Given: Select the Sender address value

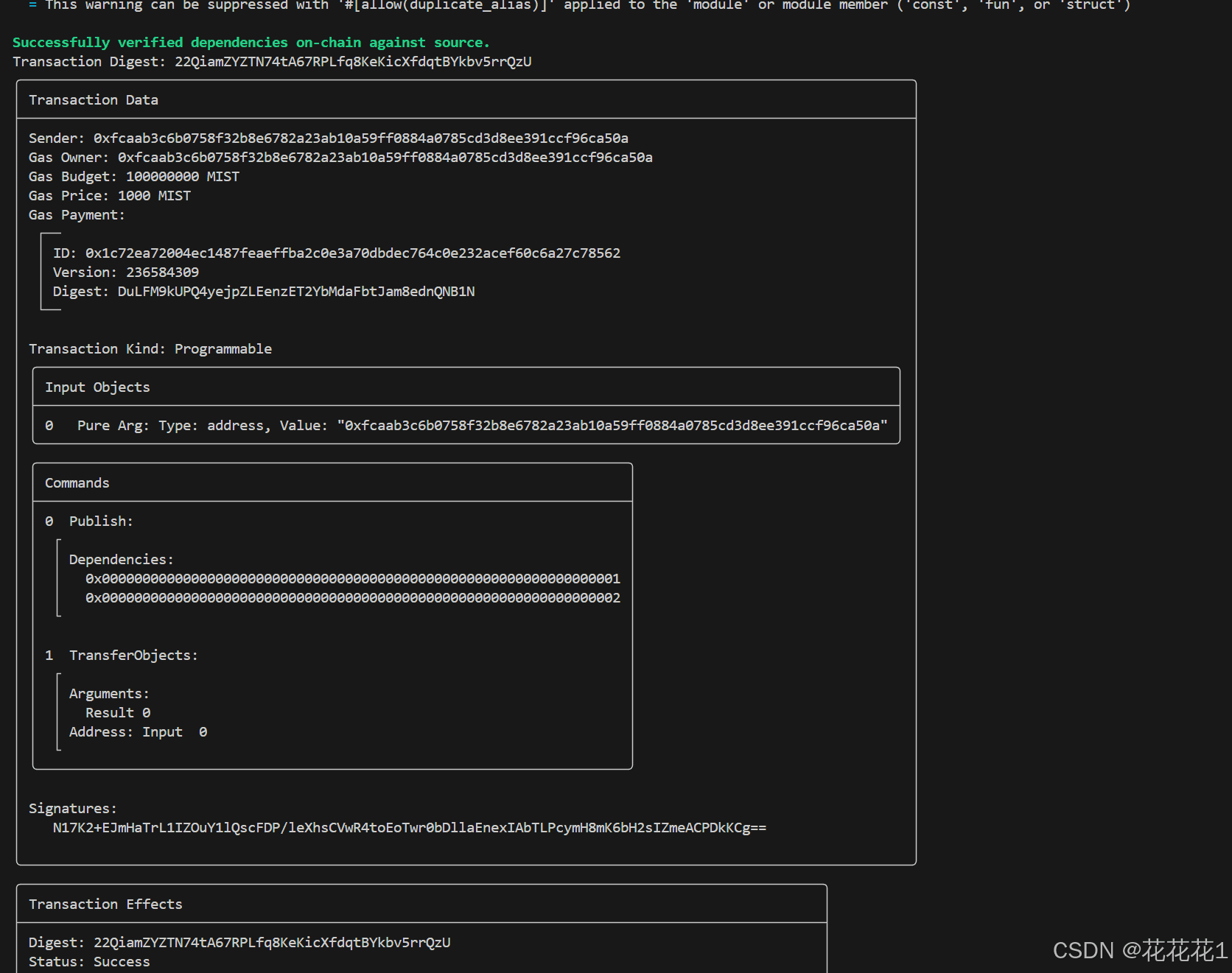Looking at the screenshot, I should 361,138.
